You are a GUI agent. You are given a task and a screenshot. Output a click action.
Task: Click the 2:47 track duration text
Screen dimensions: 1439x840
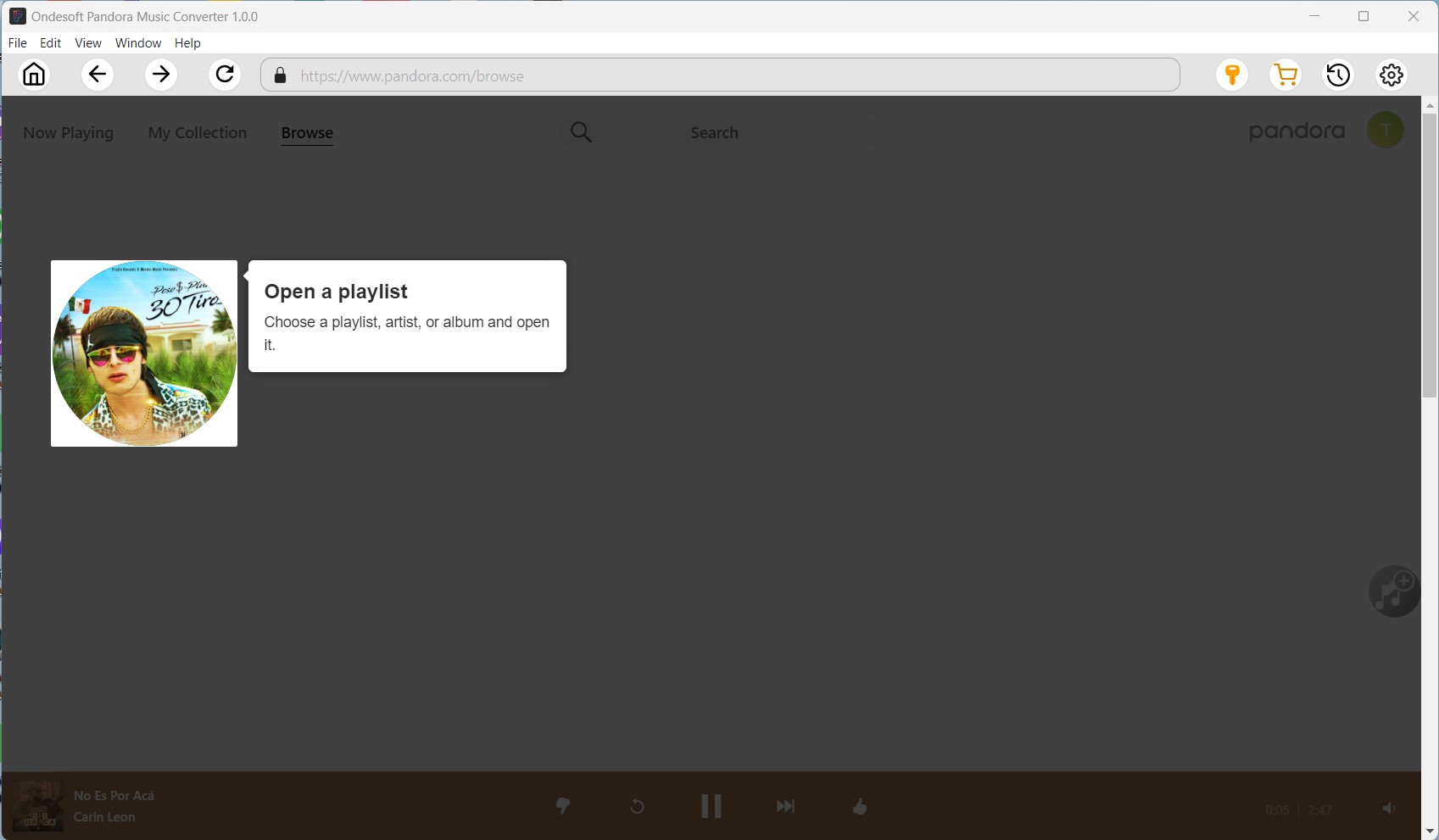(x=1319, y=809)
